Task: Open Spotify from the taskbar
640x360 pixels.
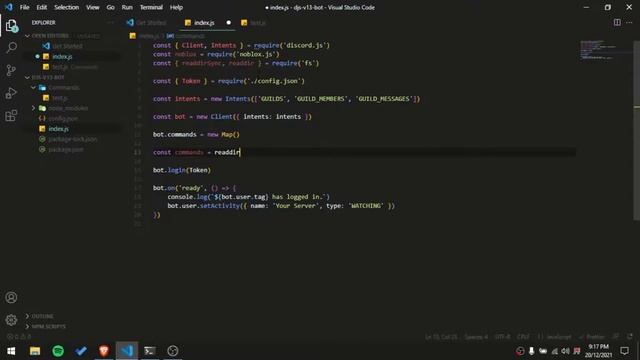Action: coord(58,351)
